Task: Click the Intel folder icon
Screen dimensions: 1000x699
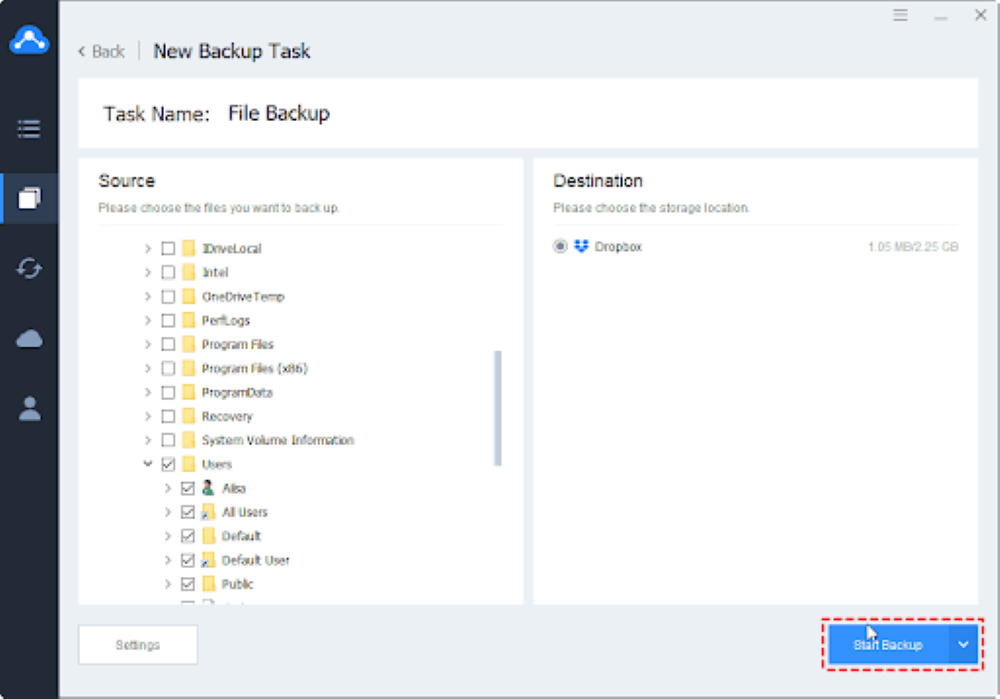Action: 189,272
